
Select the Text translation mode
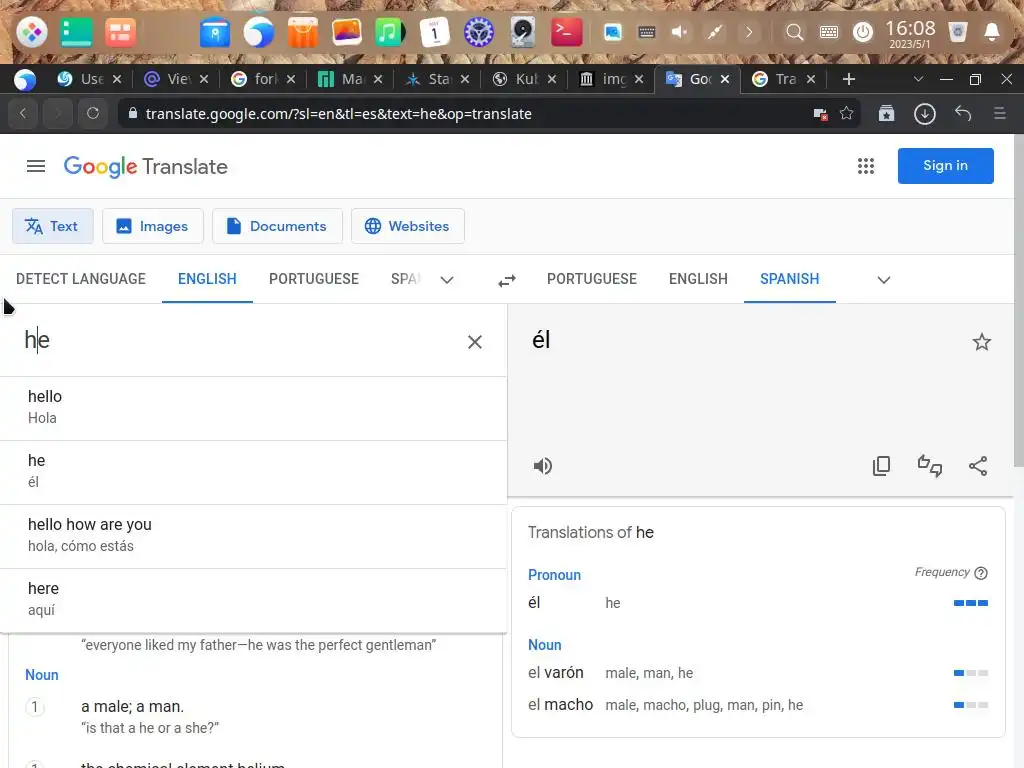pyautogui.click(x=53, y=226)
